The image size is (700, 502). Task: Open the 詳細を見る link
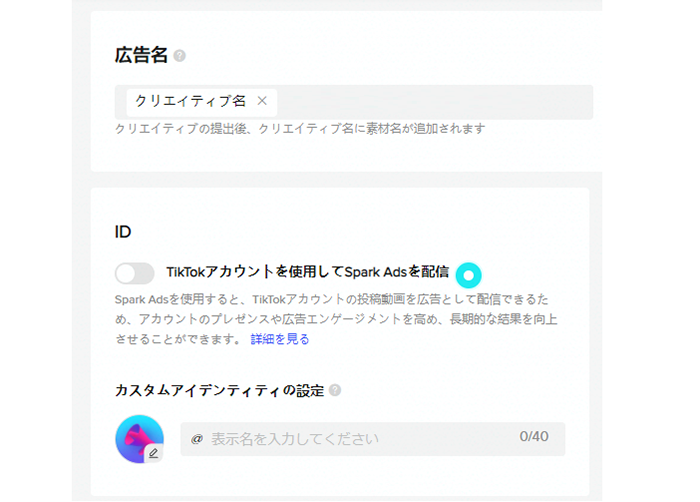point(279,339)
